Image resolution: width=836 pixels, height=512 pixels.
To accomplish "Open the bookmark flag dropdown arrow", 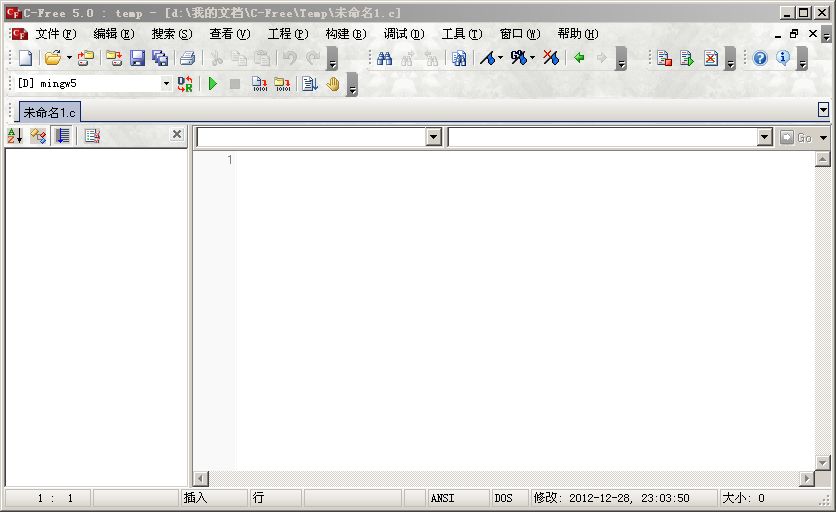I will 500,58.
